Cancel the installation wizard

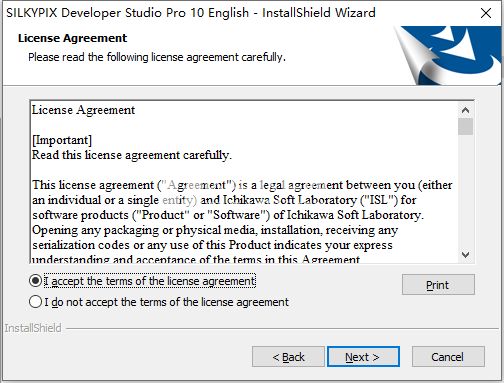tap(448, 357)
